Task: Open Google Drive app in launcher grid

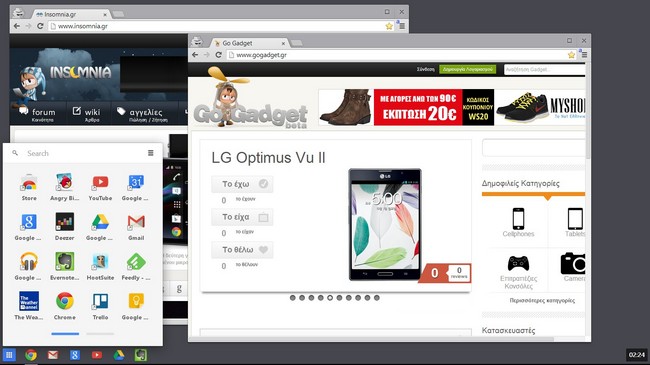Action: (x=100, y=227)
